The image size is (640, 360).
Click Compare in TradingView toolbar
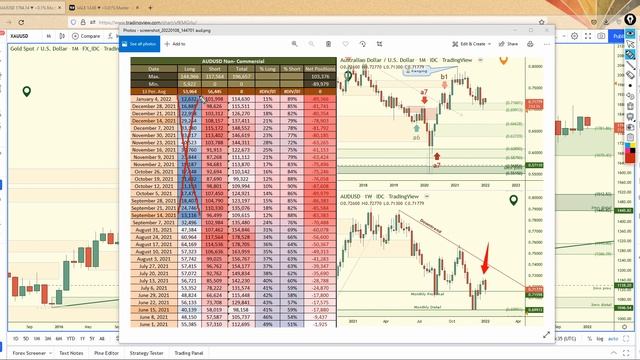pos(86,36)
